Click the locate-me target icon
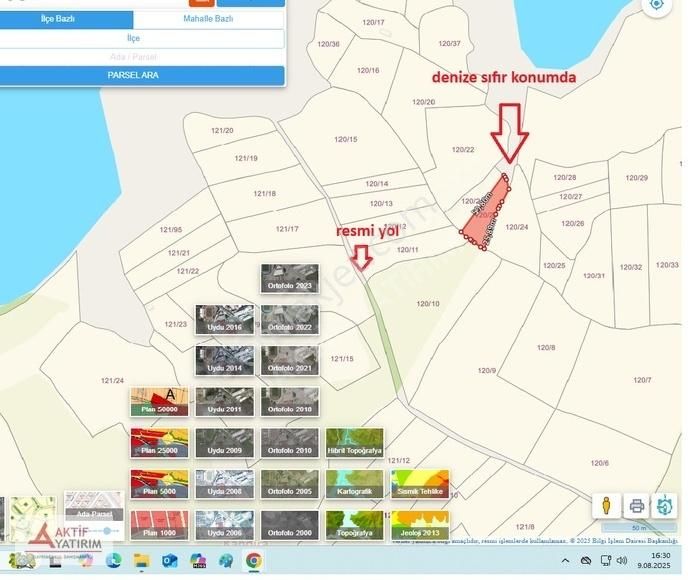This screenshot has width=688, height=580. pos(656,4)
